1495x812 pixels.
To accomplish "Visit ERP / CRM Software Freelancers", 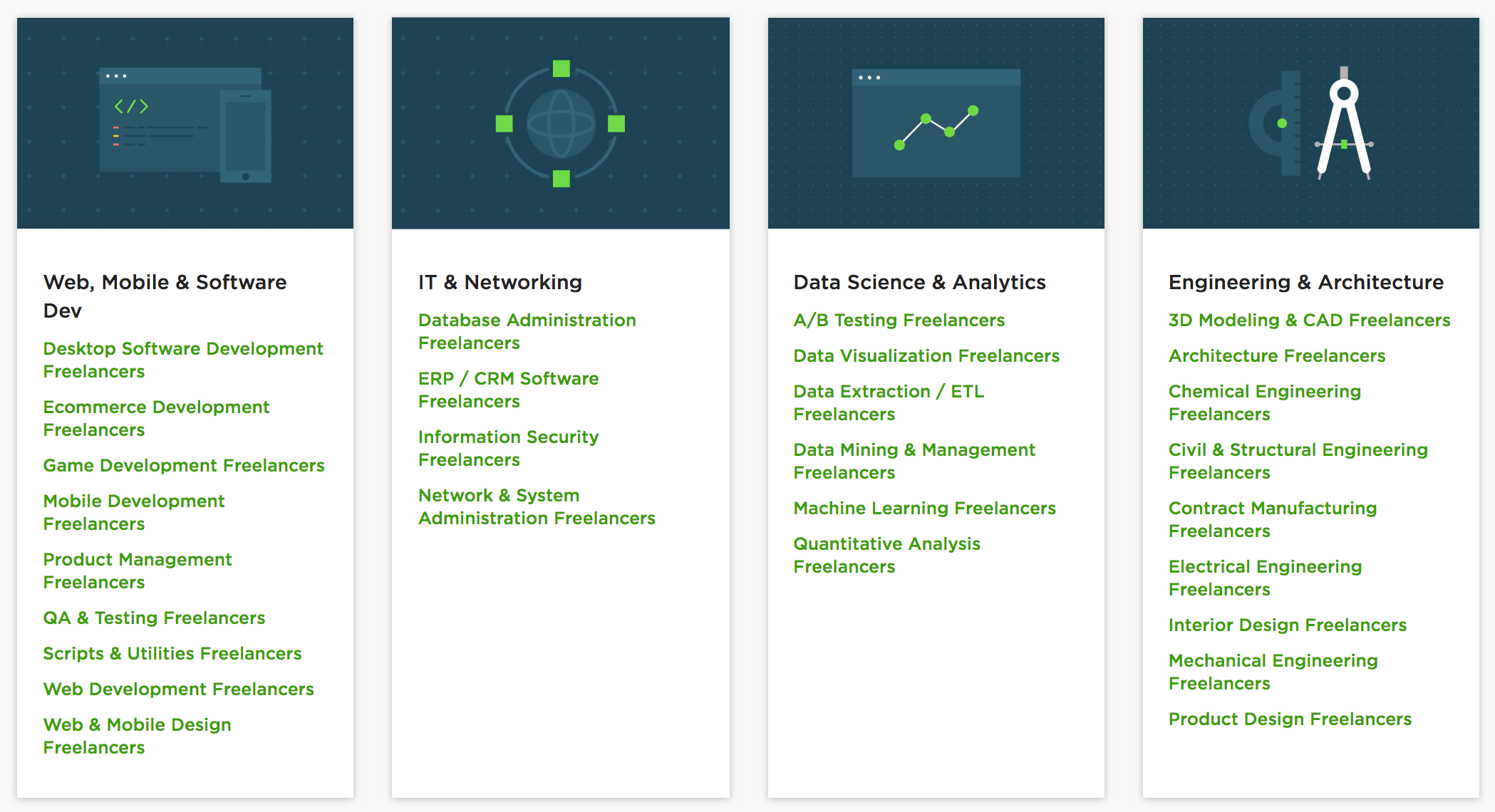I will coord(508,390).
